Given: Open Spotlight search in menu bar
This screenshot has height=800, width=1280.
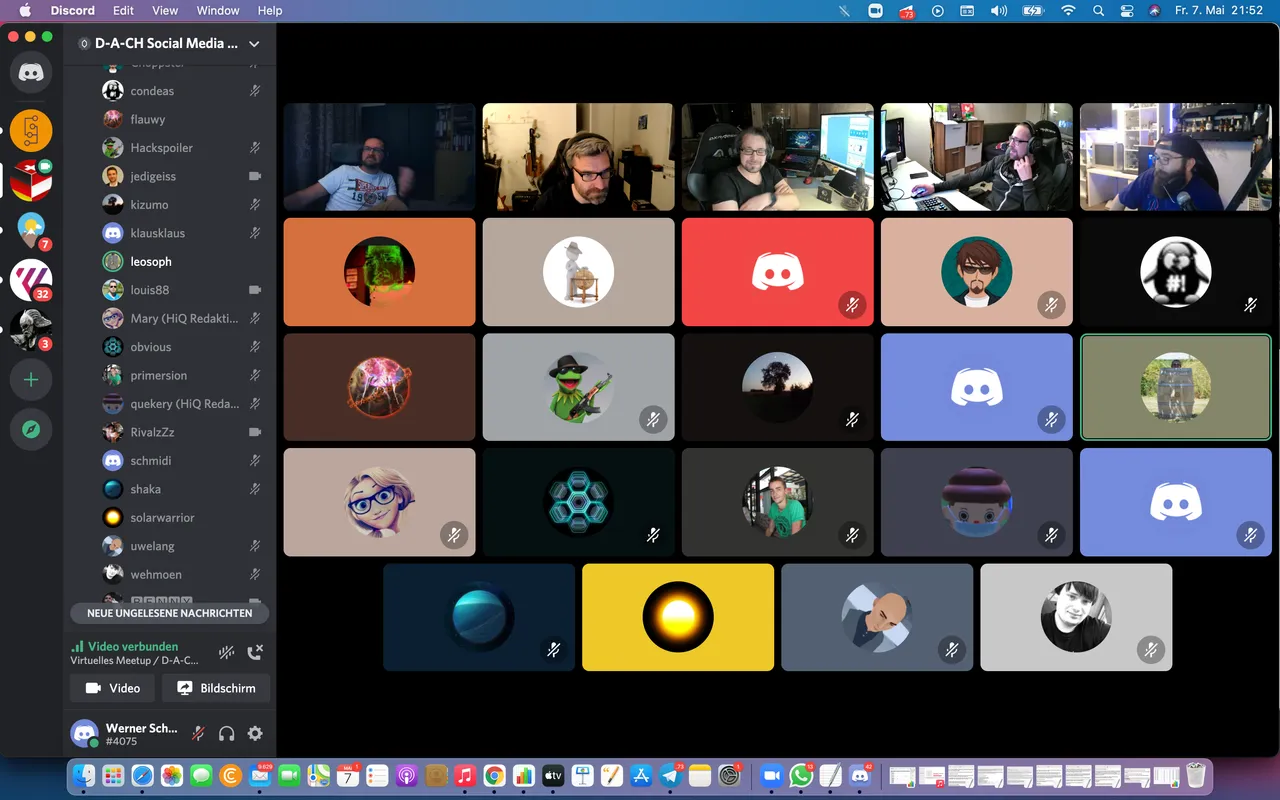Looking at the screenshot, I should 1098,10.
